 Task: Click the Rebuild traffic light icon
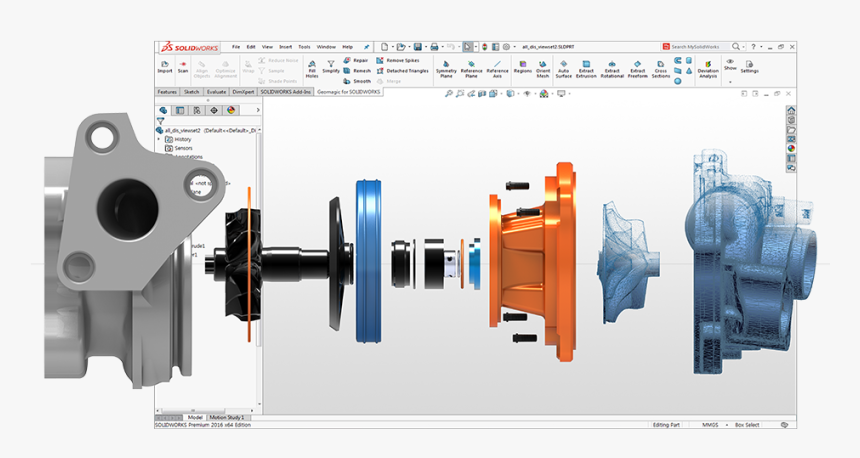[x=485, y=47]
